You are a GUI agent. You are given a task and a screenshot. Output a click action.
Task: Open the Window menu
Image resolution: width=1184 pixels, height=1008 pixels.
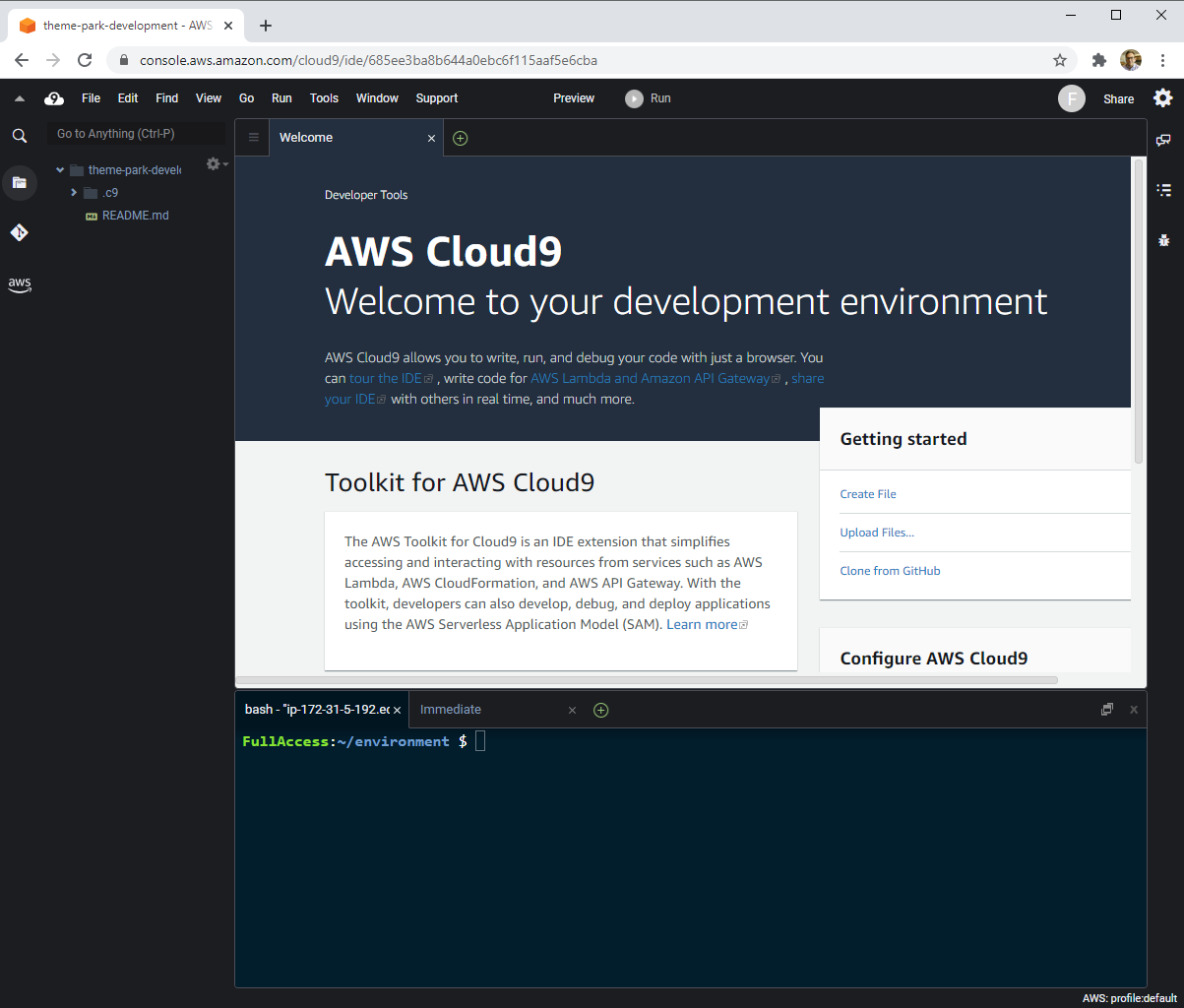(377, 98)
